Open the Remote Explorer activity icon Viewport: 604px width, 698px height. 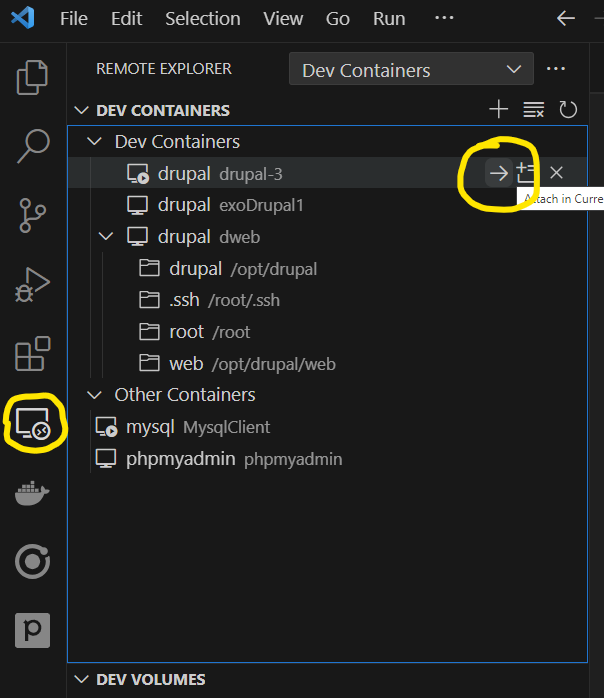click(33, 423)
